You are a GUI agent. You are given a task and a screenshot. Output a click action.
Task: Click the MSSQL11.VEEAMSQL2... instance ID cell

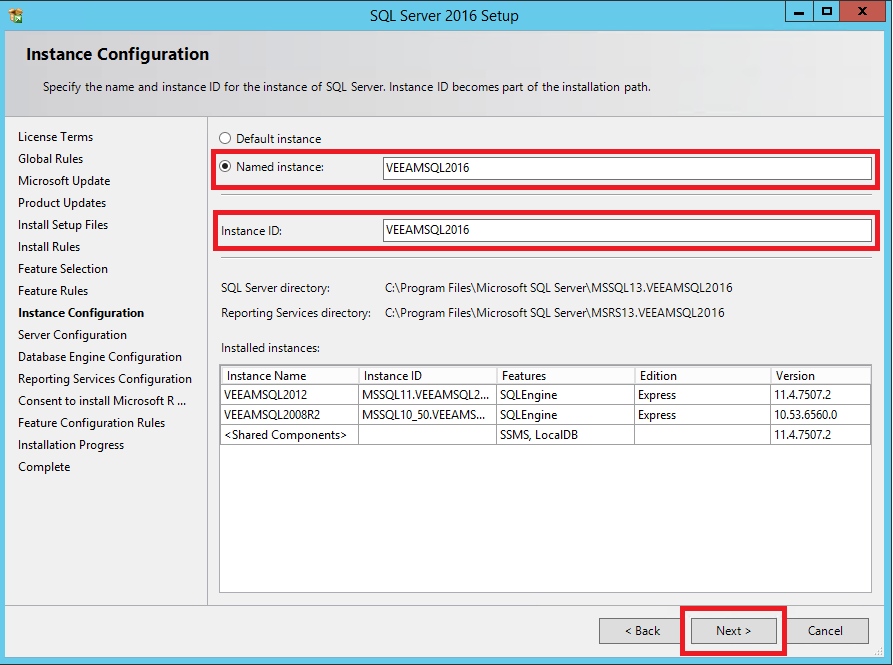(427, 395)
